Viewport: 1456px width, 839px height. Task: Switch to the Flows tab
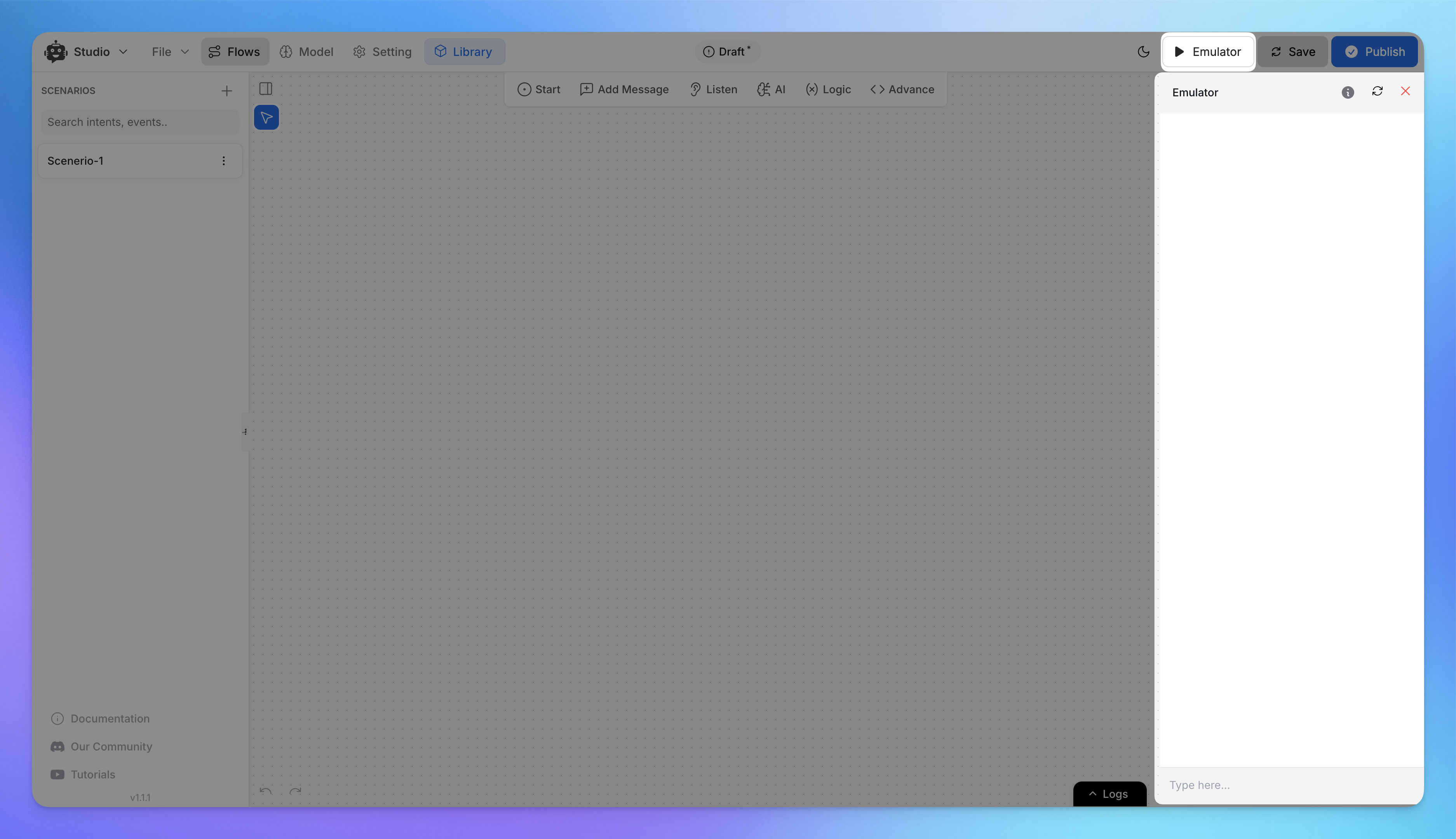click(235, 52)
